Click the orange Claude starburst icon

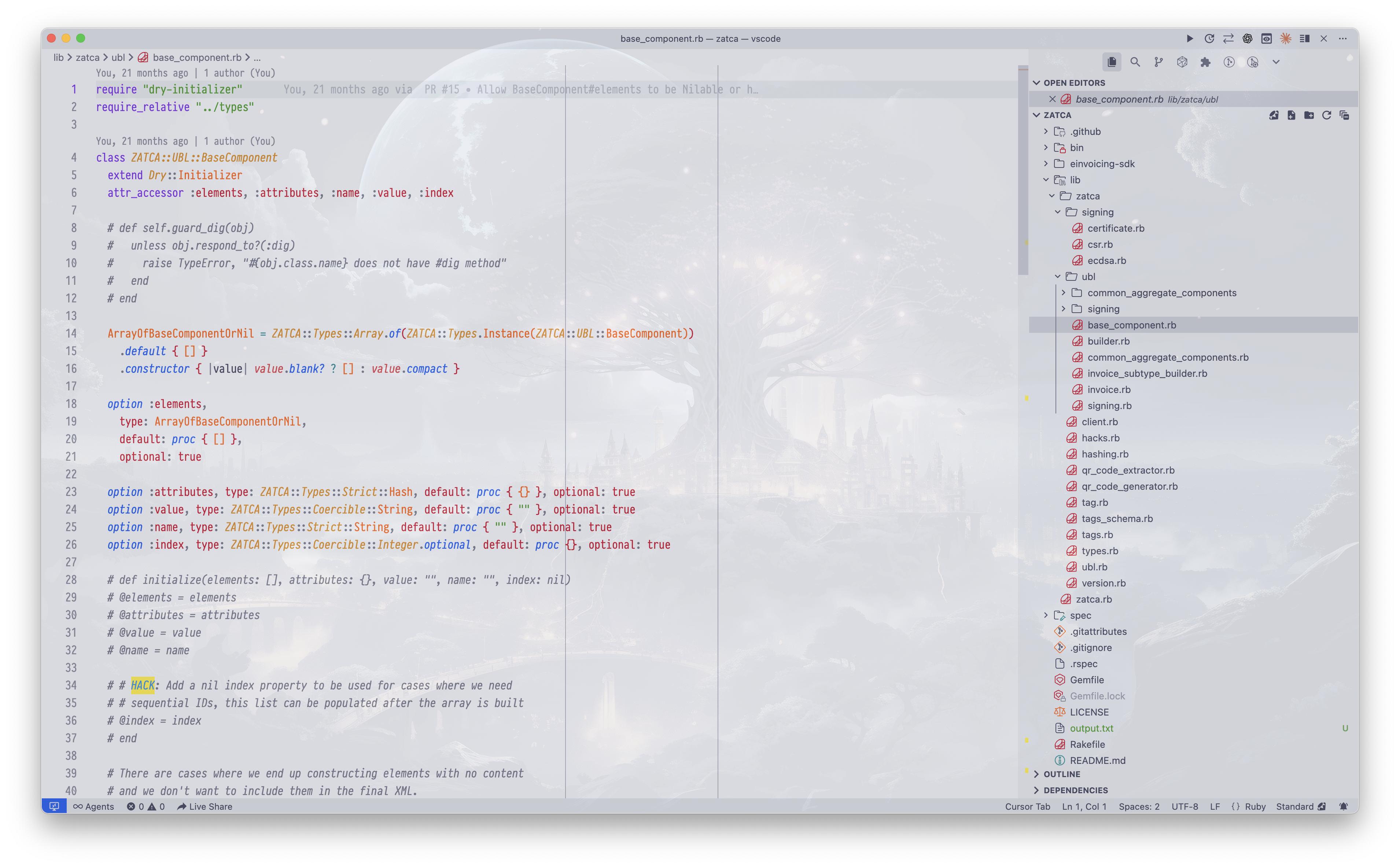click(1286, 38)
